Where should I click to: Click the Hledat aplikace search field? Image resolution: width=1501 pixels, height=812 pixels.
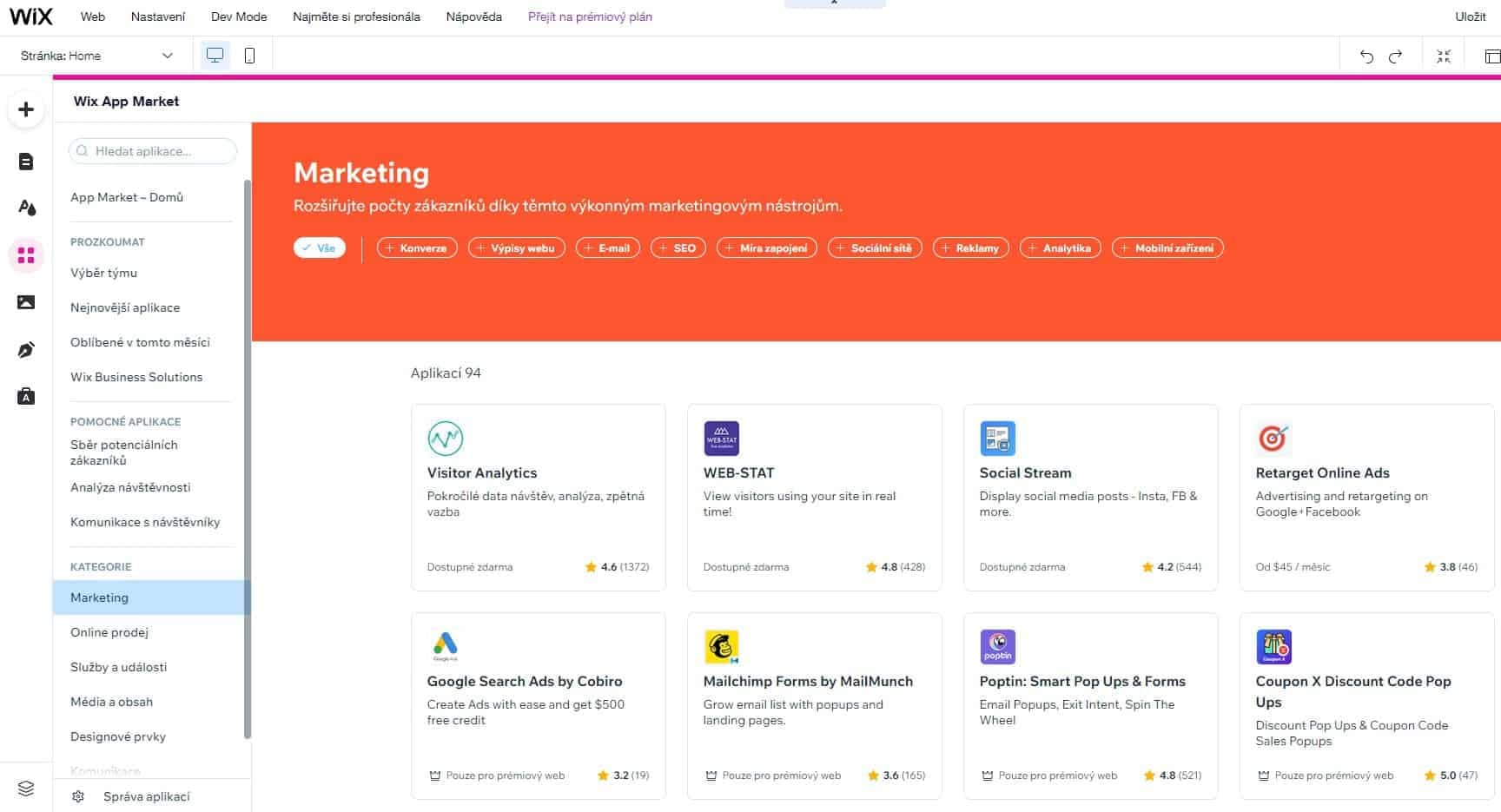tap(153, 151)
